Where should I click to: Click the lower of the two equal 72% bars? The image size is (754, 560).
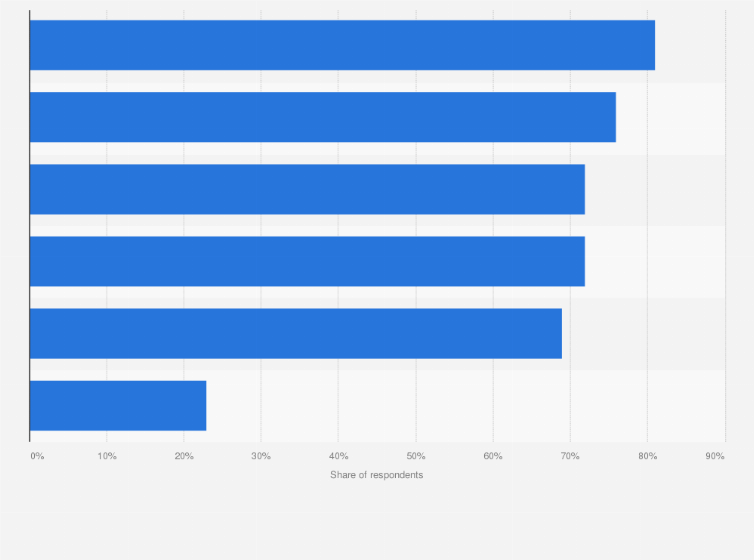[x=307, y=261]
